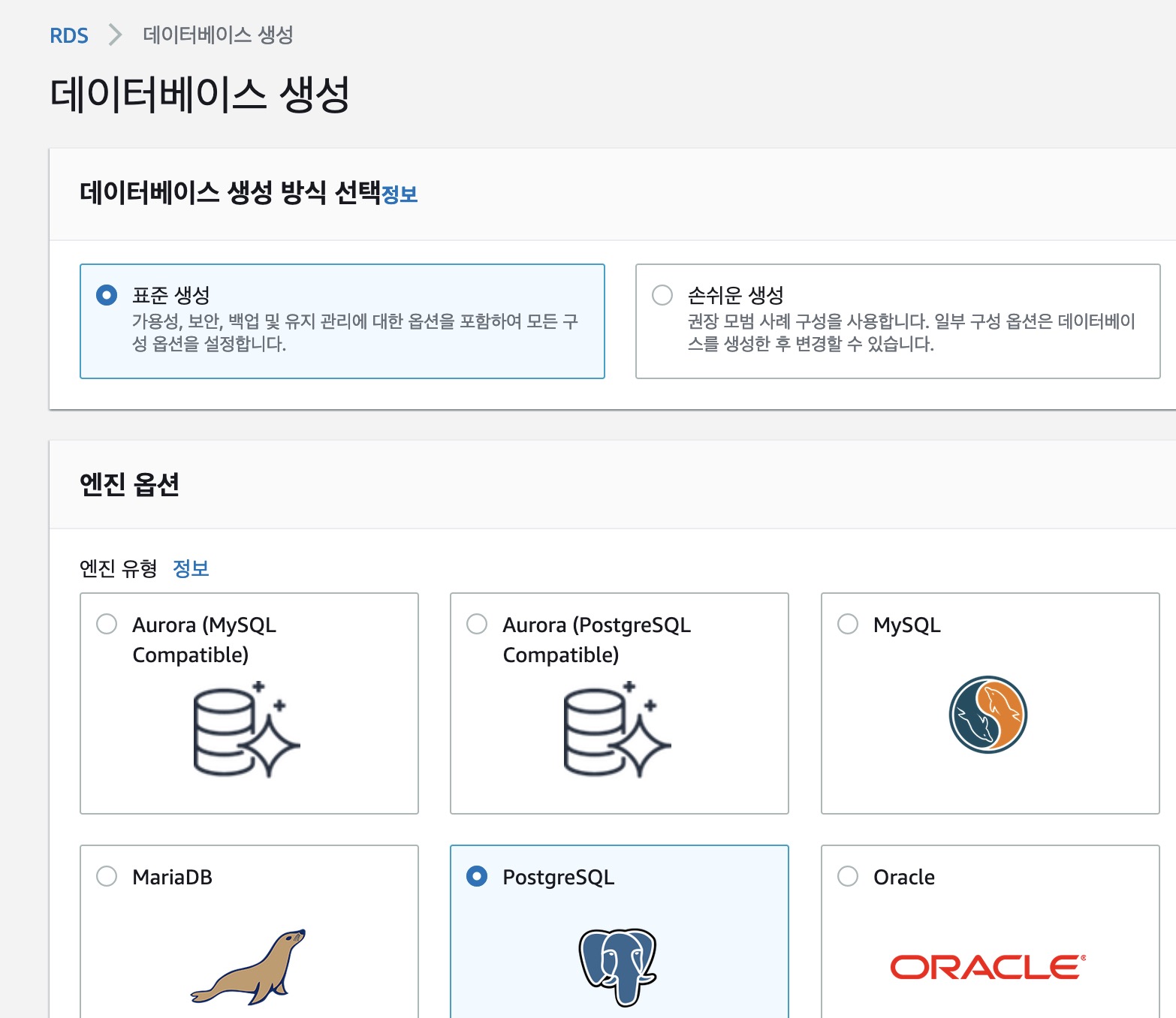Image resolution: width=1176 pixels, height=1018 pixels.
Task: Click the Aurora PostgreSQL database sparkle icon
Action: coord(617,729)
